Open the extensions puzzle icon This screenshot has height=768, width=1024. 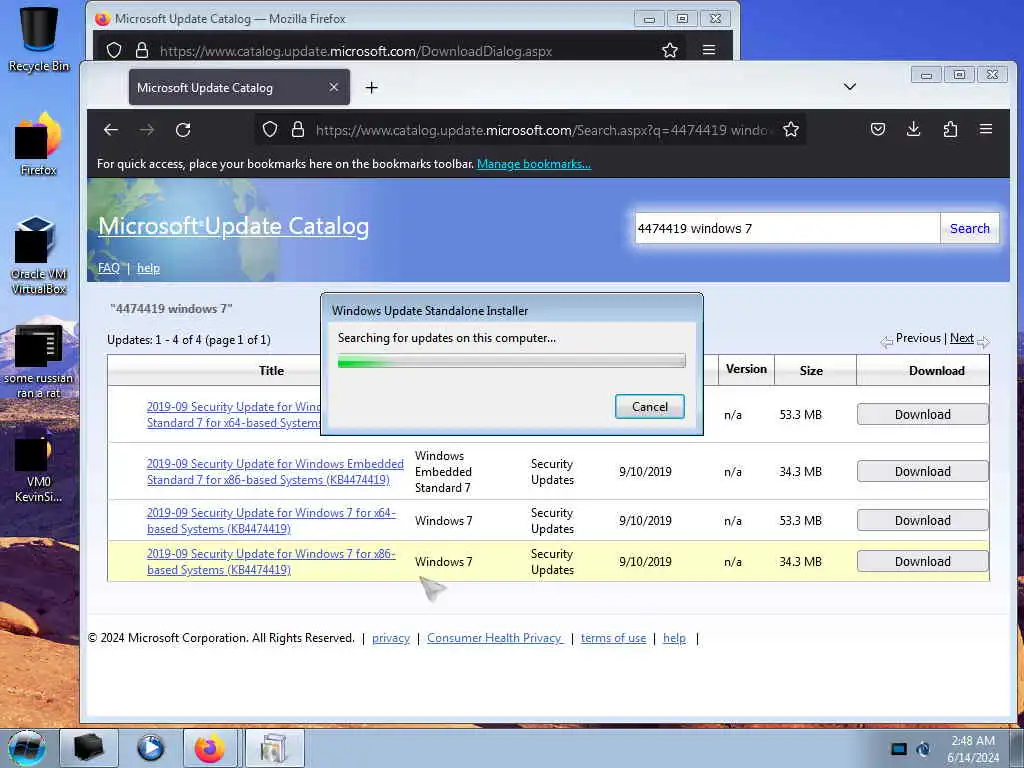(x=950, y=129)
